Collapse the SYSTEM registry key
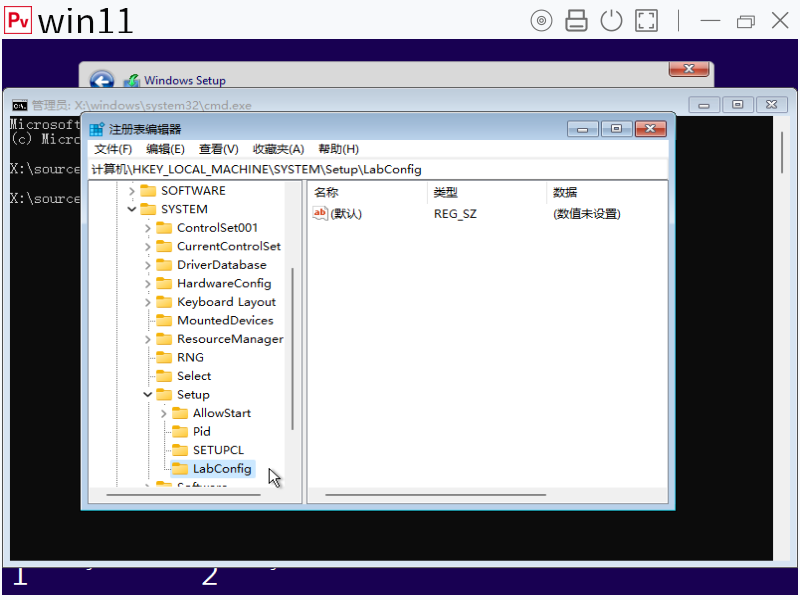800x600 pixels. (x=132, y=209)
